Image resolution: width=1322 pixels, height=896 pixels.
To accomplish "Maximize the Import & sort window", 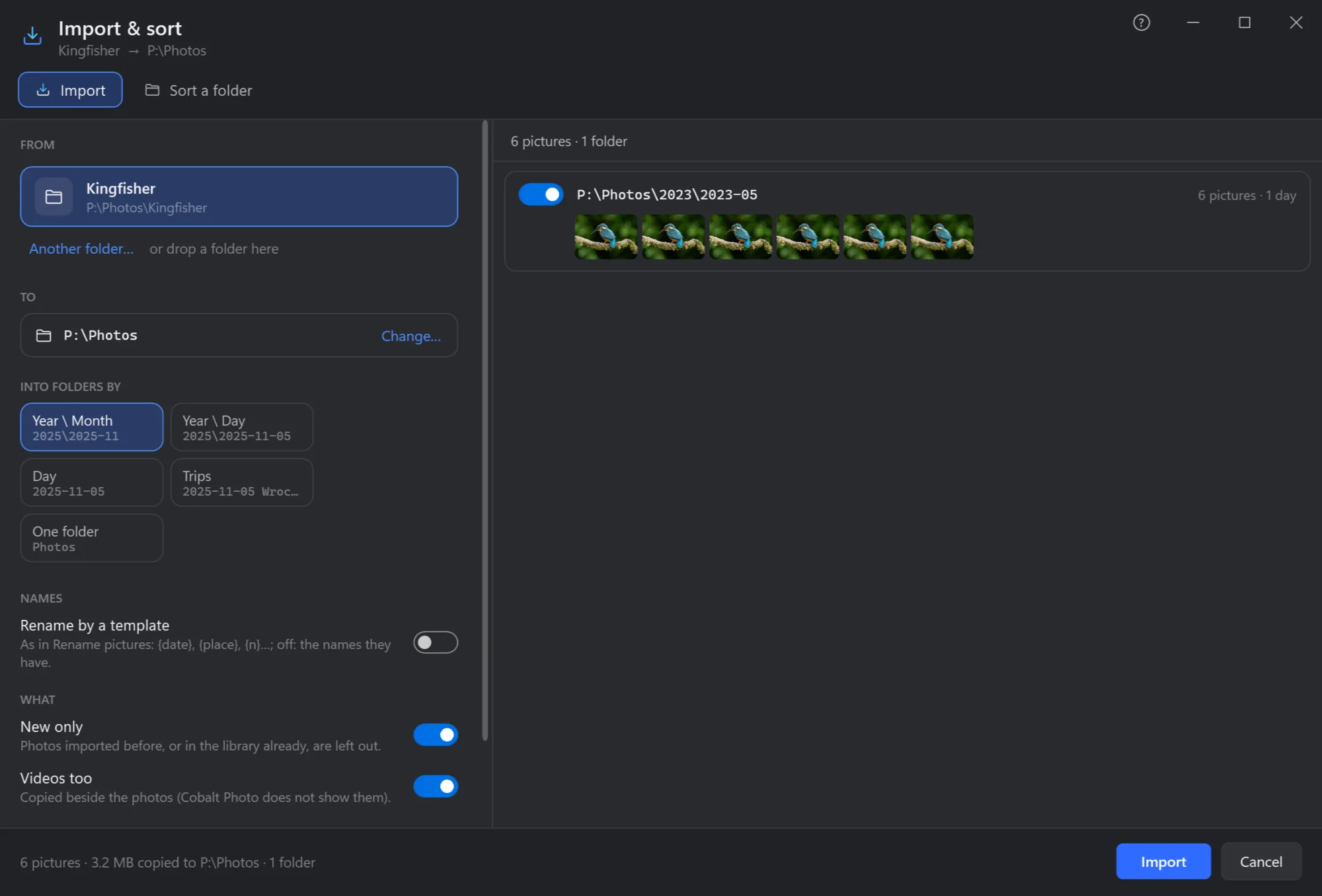I will pyautogui.click(x=1245, y=23).
